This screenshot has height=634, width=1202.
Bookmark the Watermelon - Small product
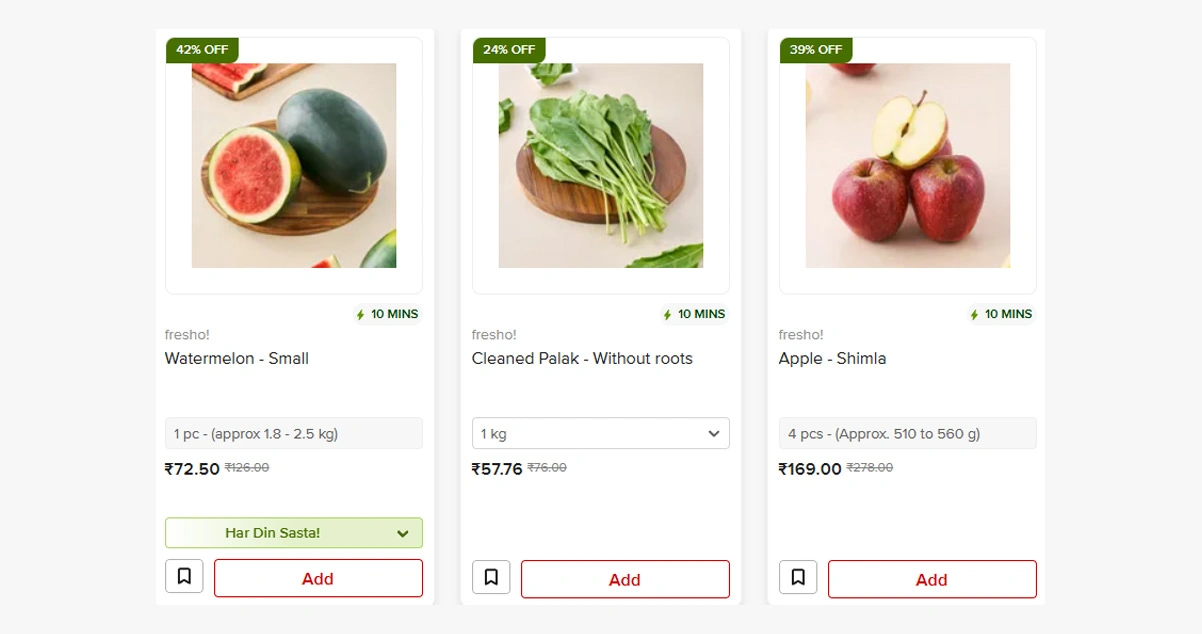click(184, 576)
